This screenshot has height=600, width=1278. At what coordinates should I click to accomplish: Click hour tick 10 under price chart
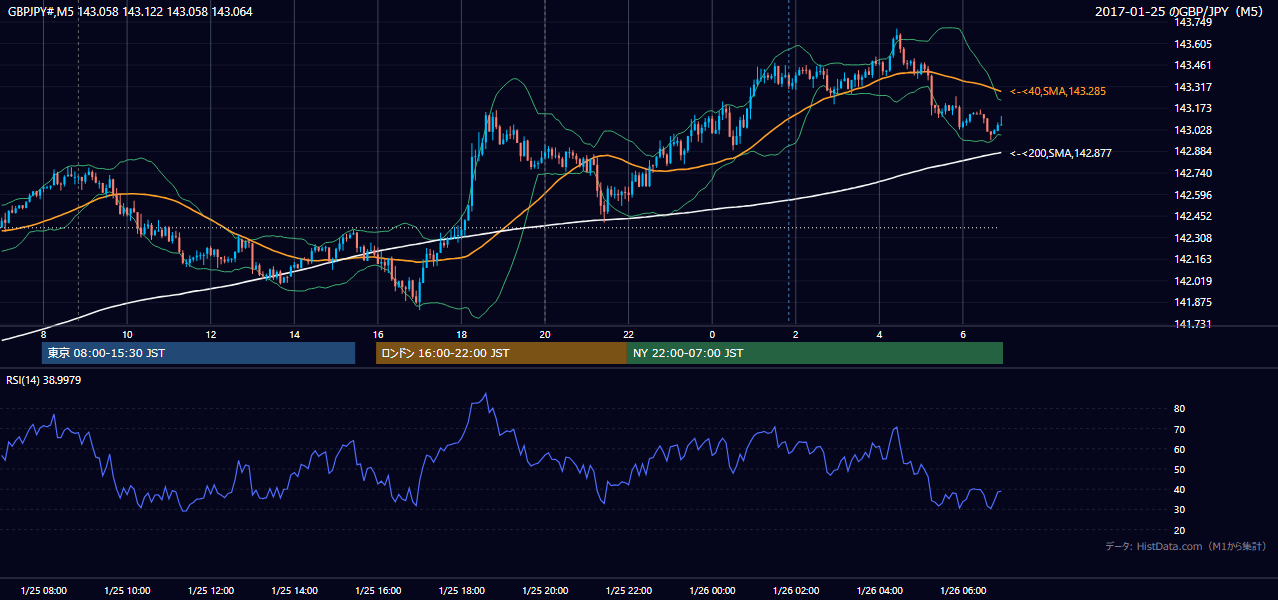[x=127, y=334]
